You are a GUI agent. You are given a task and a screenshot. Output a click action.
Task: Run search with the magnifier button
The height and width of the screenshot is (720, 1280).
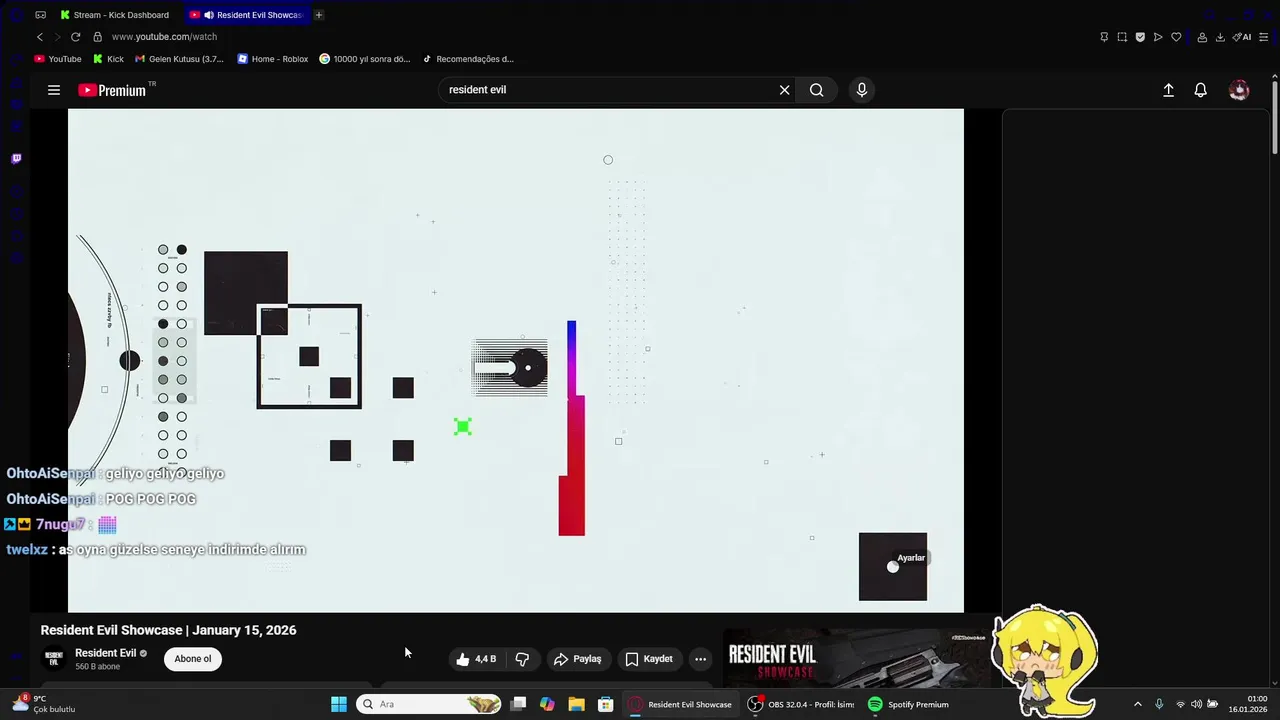pyautogui.click(x=817, y=90)
